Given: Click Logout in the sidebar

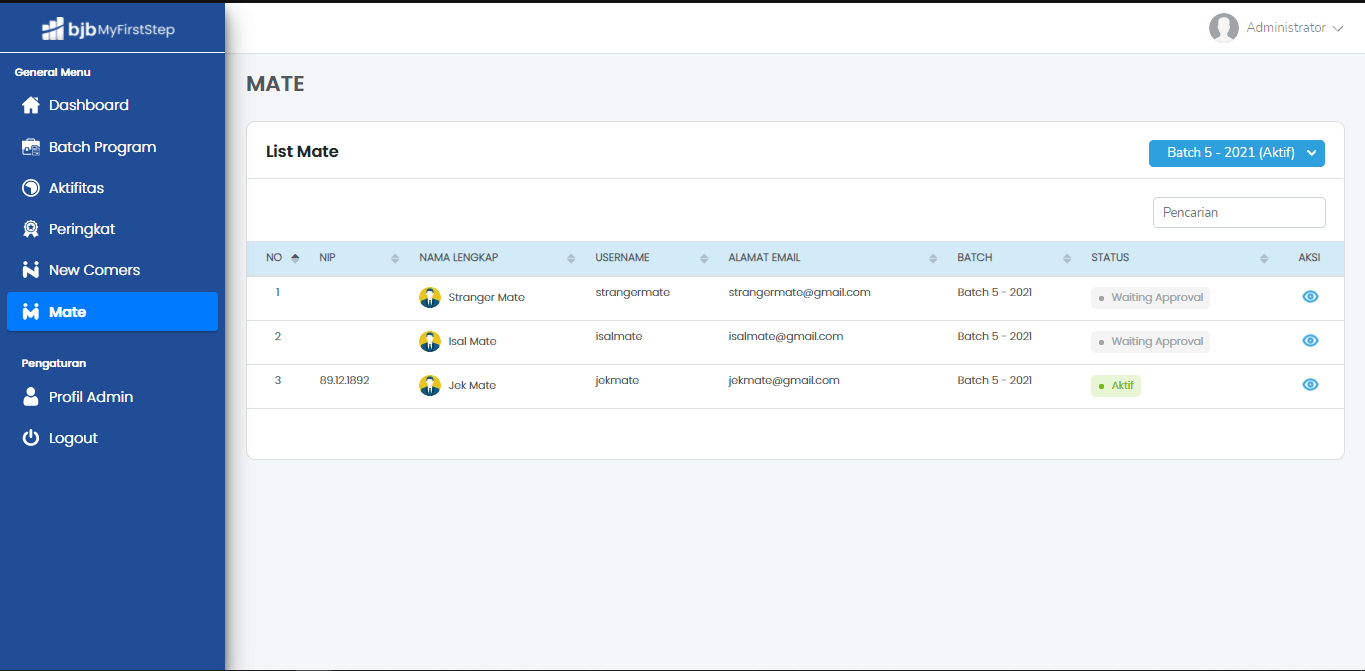Looking at the screenshot, I should [x=112, y=438].
